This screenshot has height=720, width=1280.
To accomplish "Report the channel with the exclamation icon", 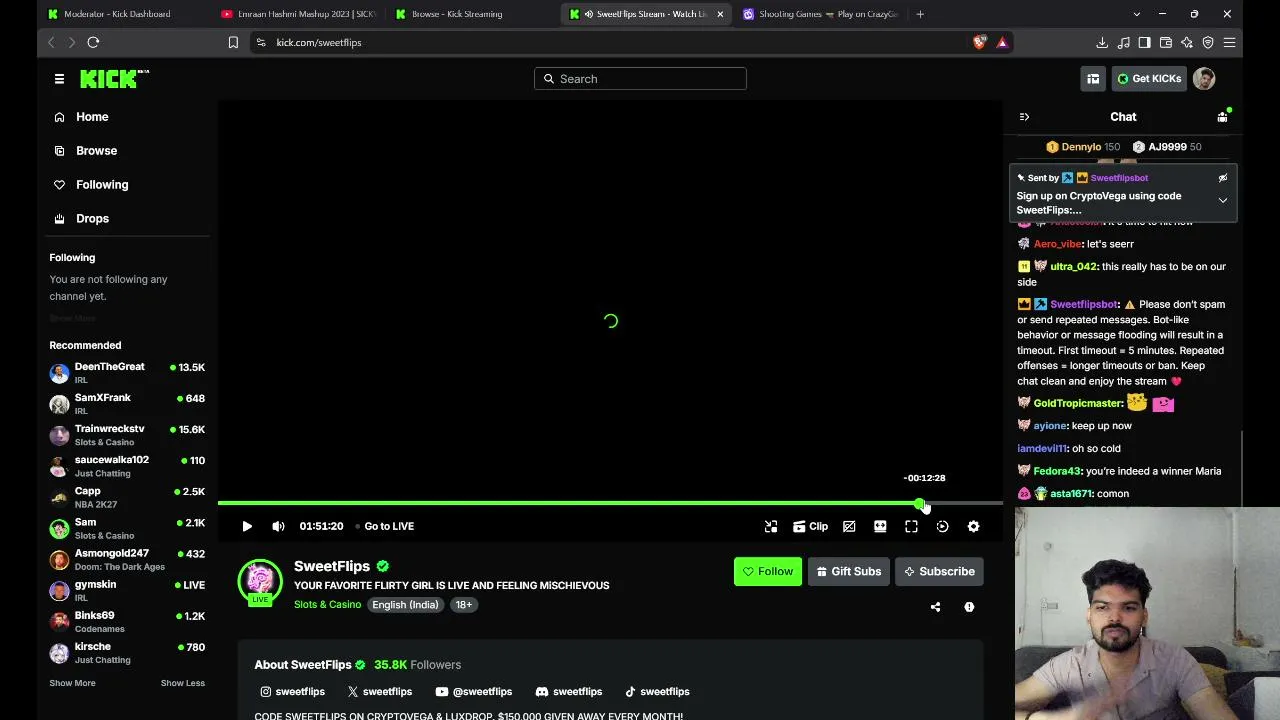I will point(969,607).
